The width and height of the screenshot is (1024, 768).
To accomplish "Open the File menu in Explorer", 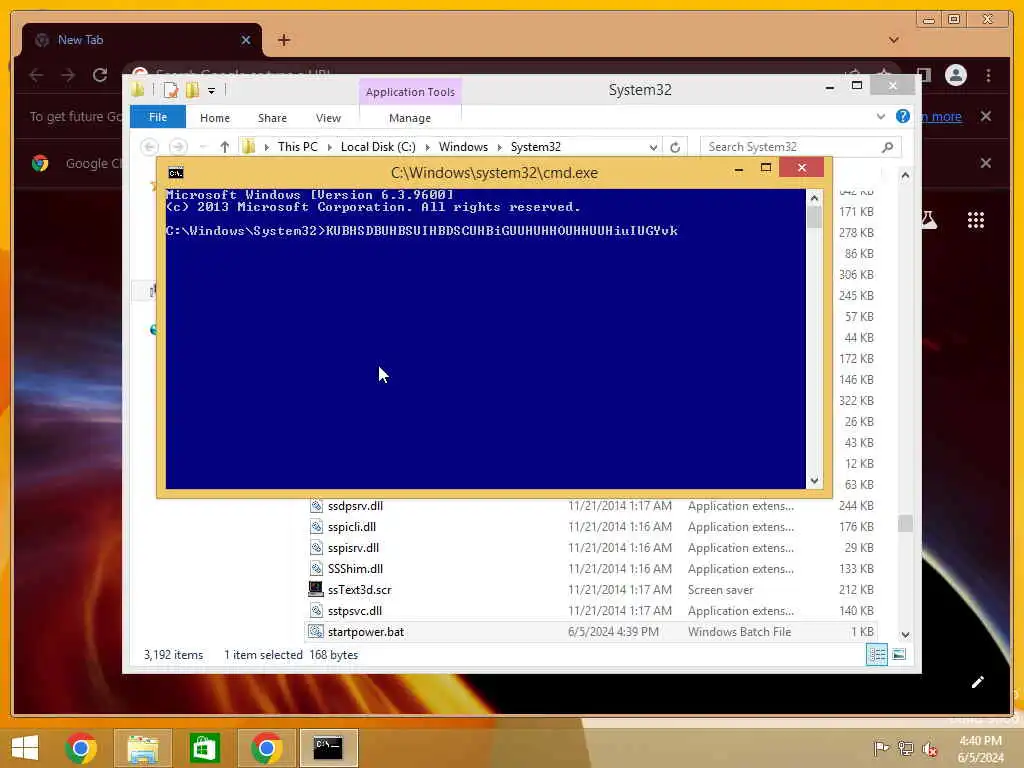I will tap(158, 117).
